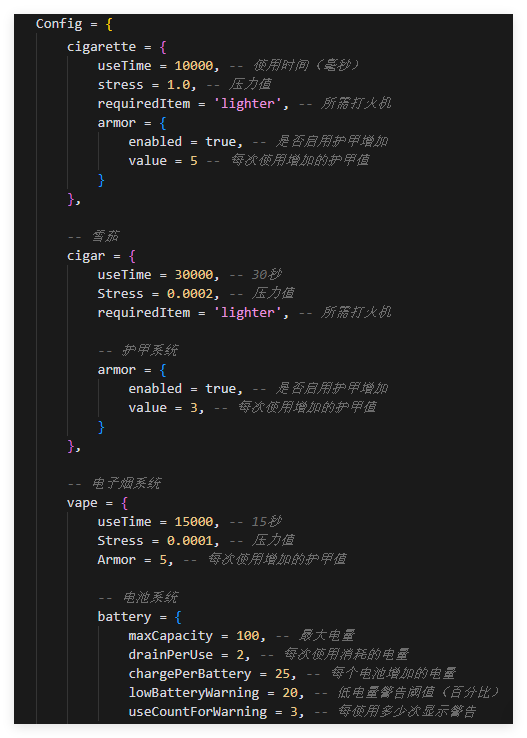The width and height of the screenshot is (527, 738).
Task: Click the value 100 of maxCapacity
Action: pos(248,636)
